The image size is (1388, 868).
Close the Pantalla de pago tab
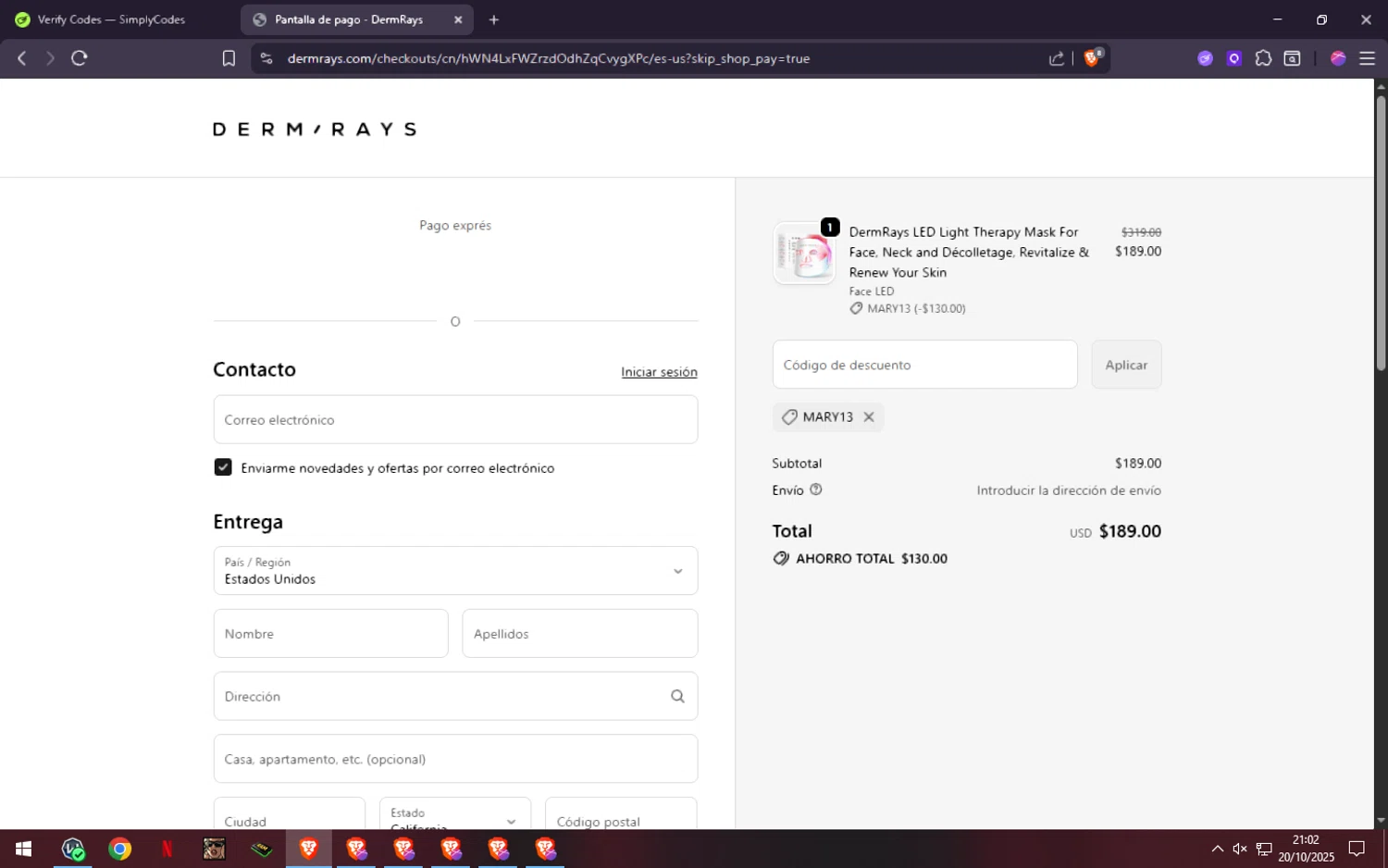click(x=458, y=19)
